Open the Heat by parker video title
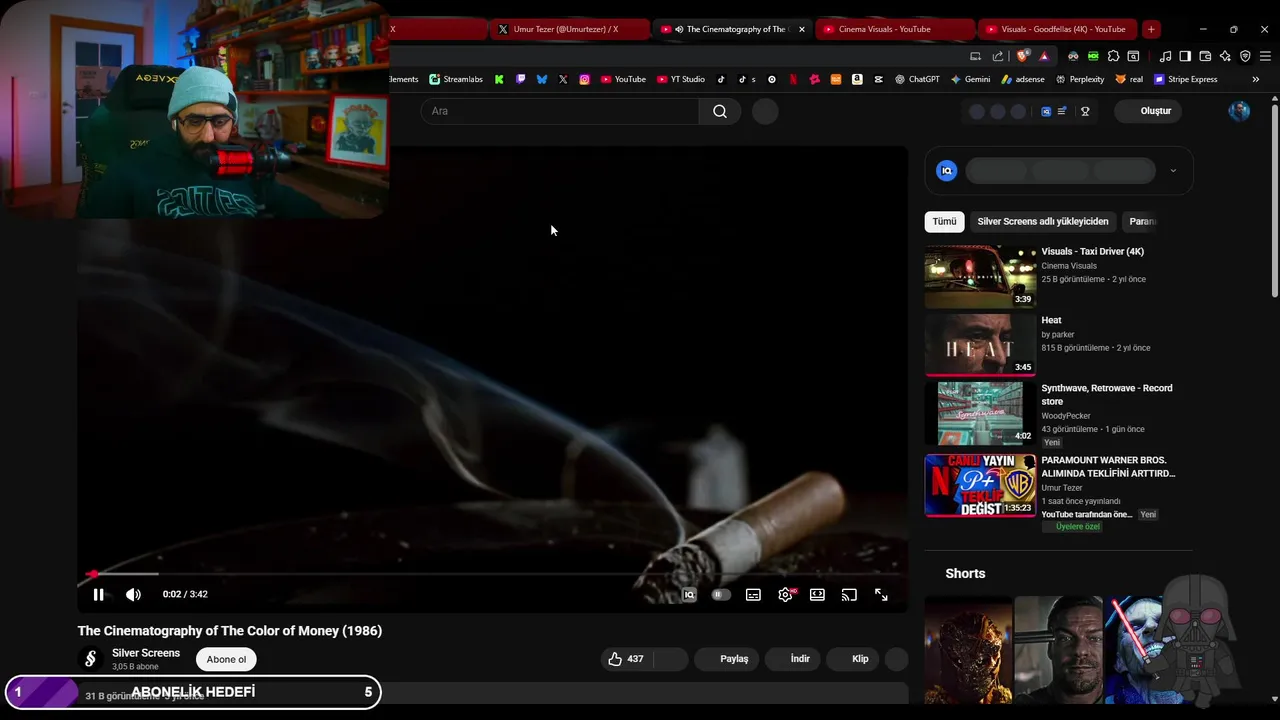Screen dimensions: 1280x720 [1051, 320]
